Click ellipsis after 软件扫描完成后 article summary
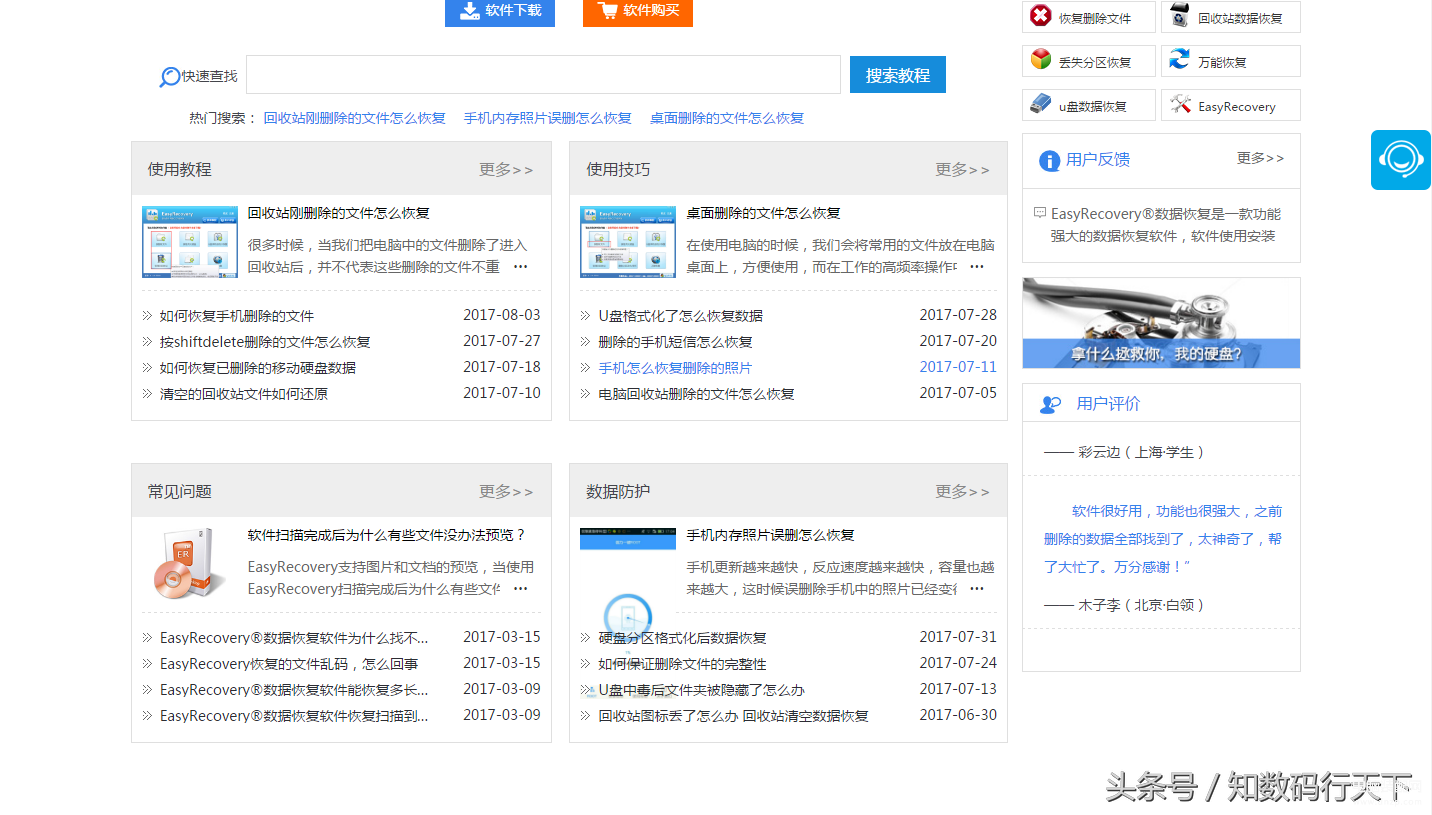The height and width of the screenshot is (815, 1432). pos(520,589)
